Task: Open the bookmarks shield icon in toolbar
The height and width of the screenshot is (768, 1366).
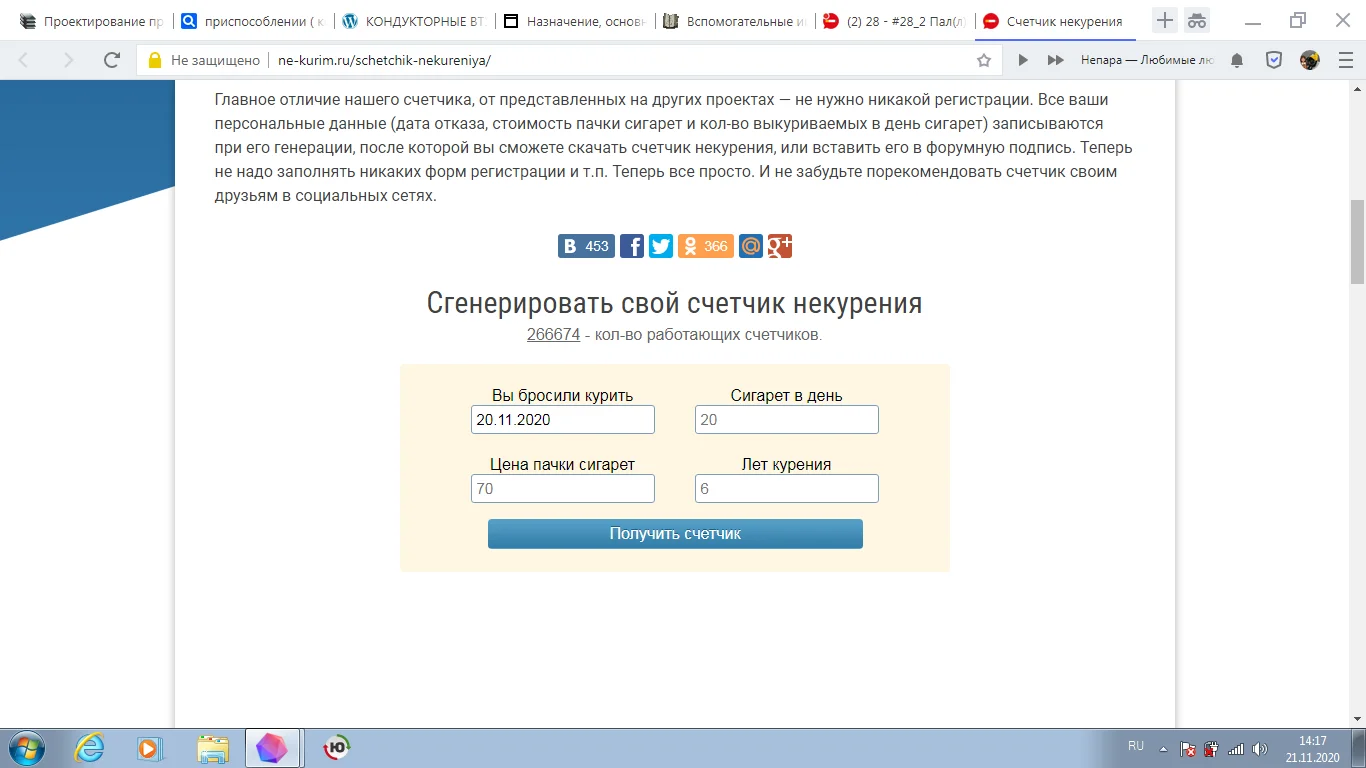Action: tap(1273, 59)
